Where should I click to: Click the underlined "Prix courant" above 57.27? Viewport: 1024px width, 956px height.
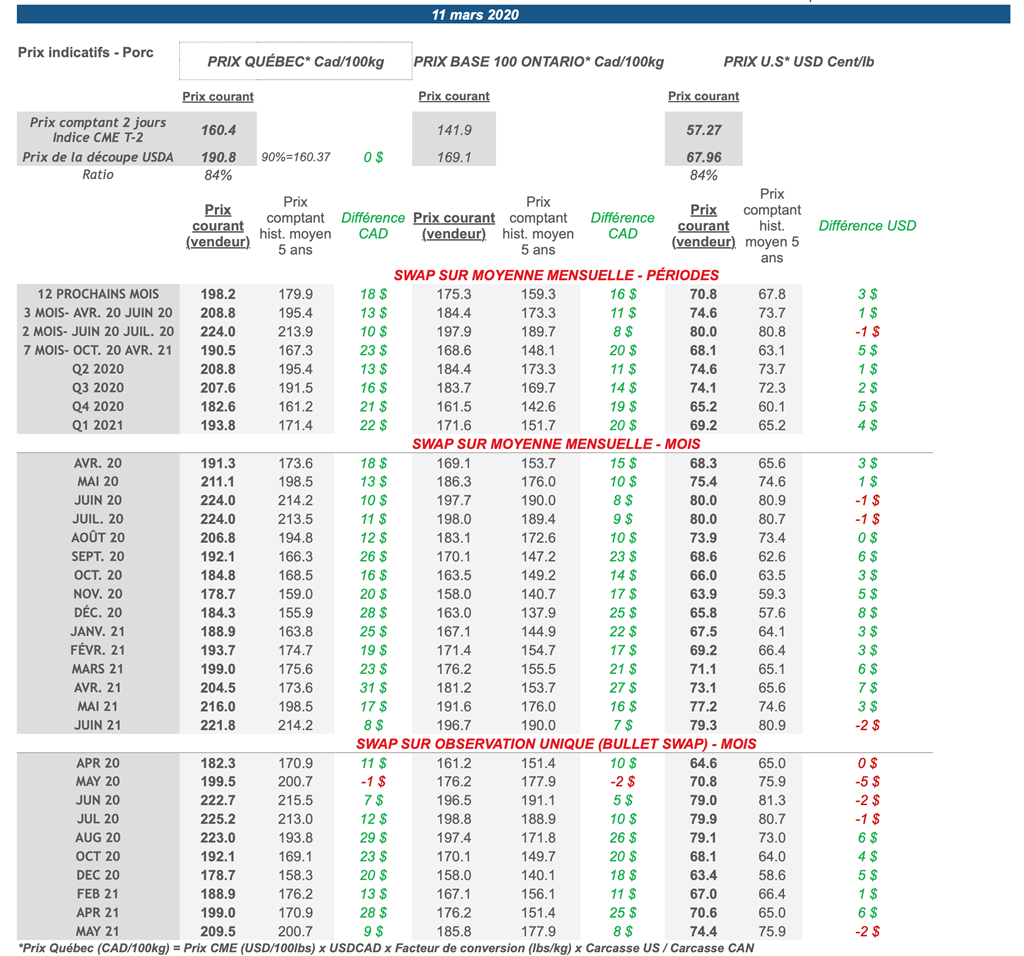click(x=703, y=97)
